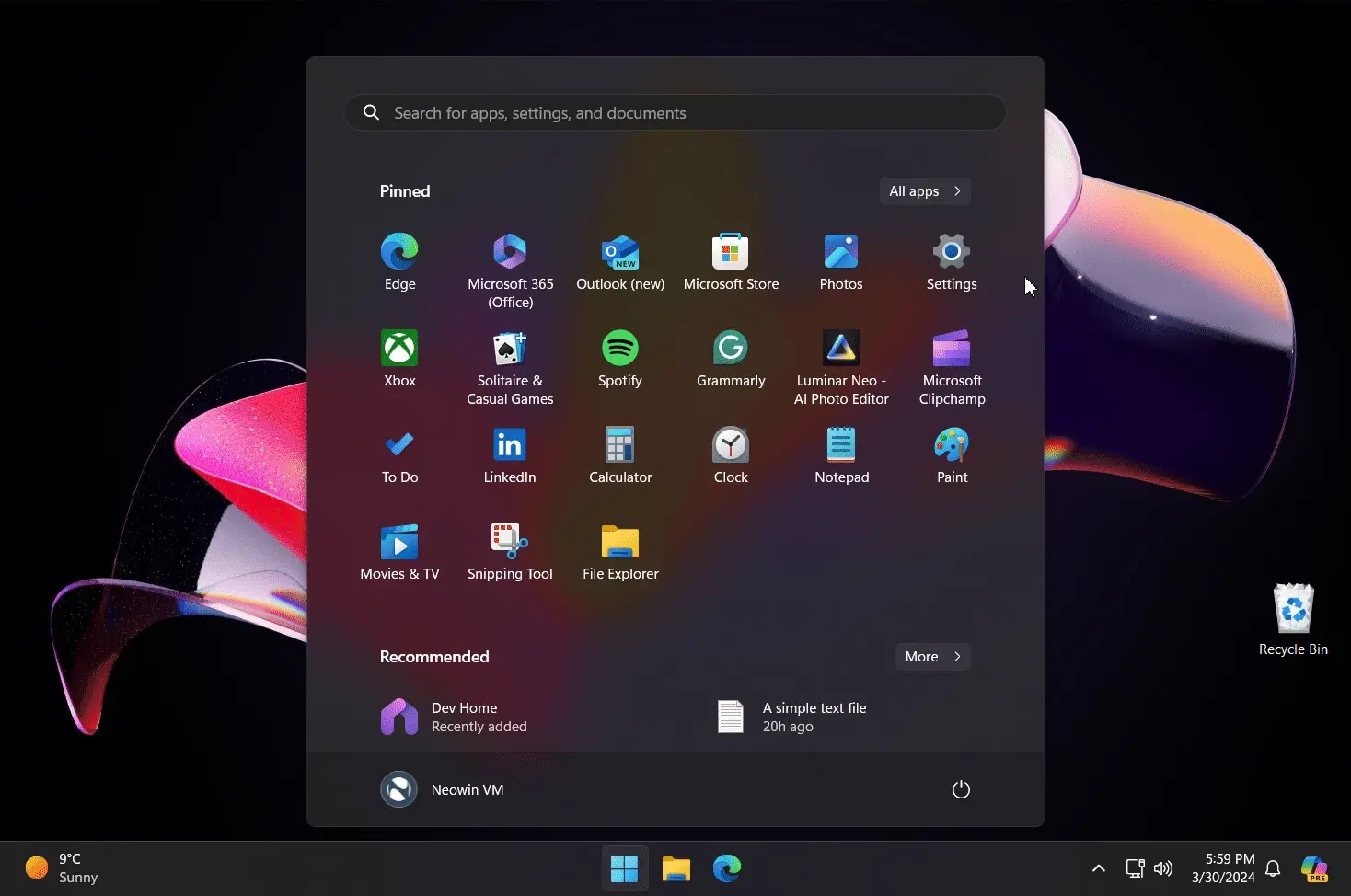The image size is (1351, 896).
Task: Launch Calculator app
Action: [x=620, y=456]
